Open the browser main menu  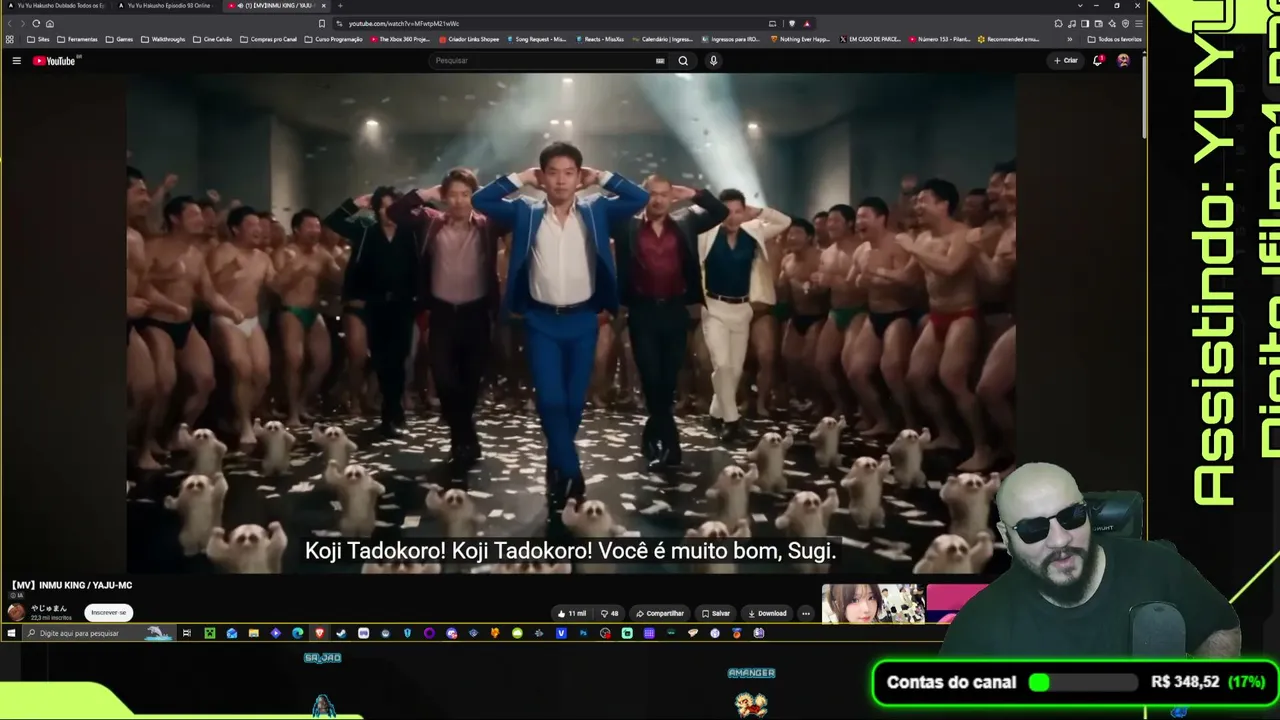click(x=1138, y=23)
